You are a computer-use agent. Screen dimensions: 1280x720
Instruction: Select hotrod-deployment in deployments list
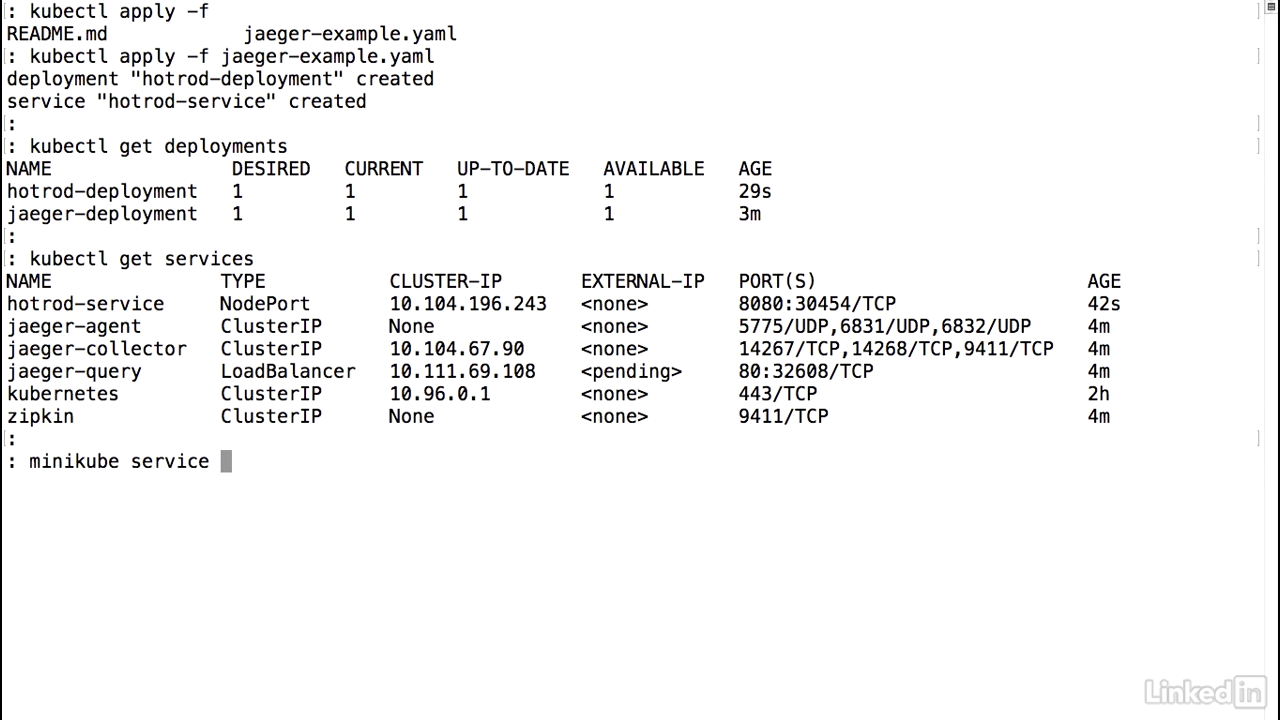(102, 191)
